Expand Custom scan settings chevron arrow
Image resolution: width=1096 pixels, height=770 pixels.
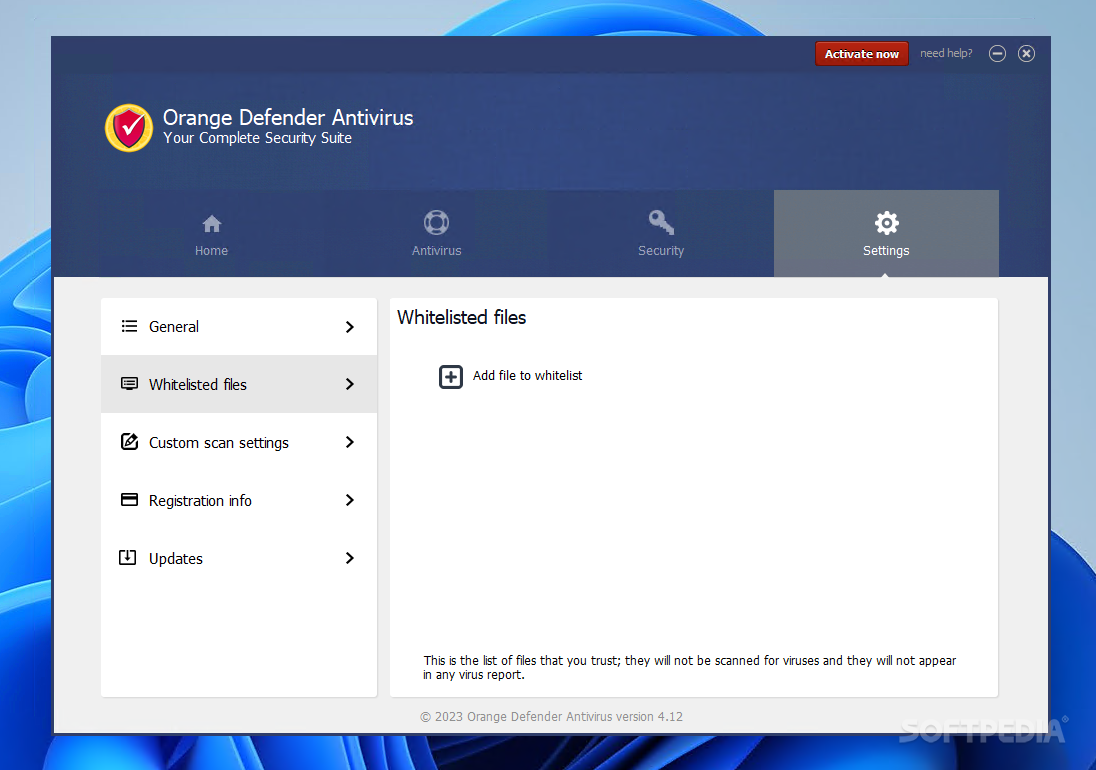click(x=349, y=442)
